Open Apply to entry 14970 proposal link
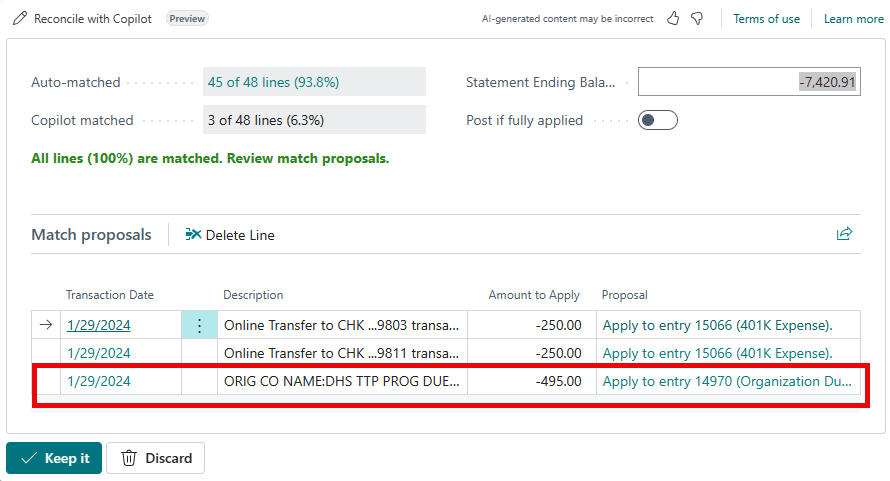 pos(727,381)
